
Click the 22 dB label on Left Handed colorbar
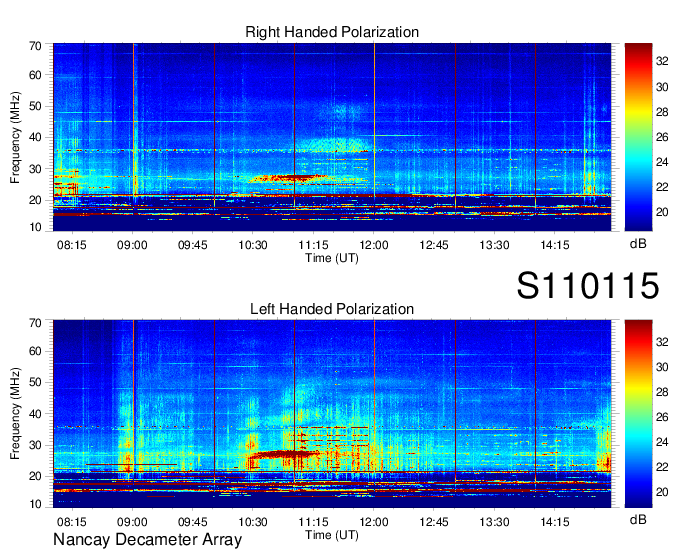pyautogui.click(x=662, y=467)
